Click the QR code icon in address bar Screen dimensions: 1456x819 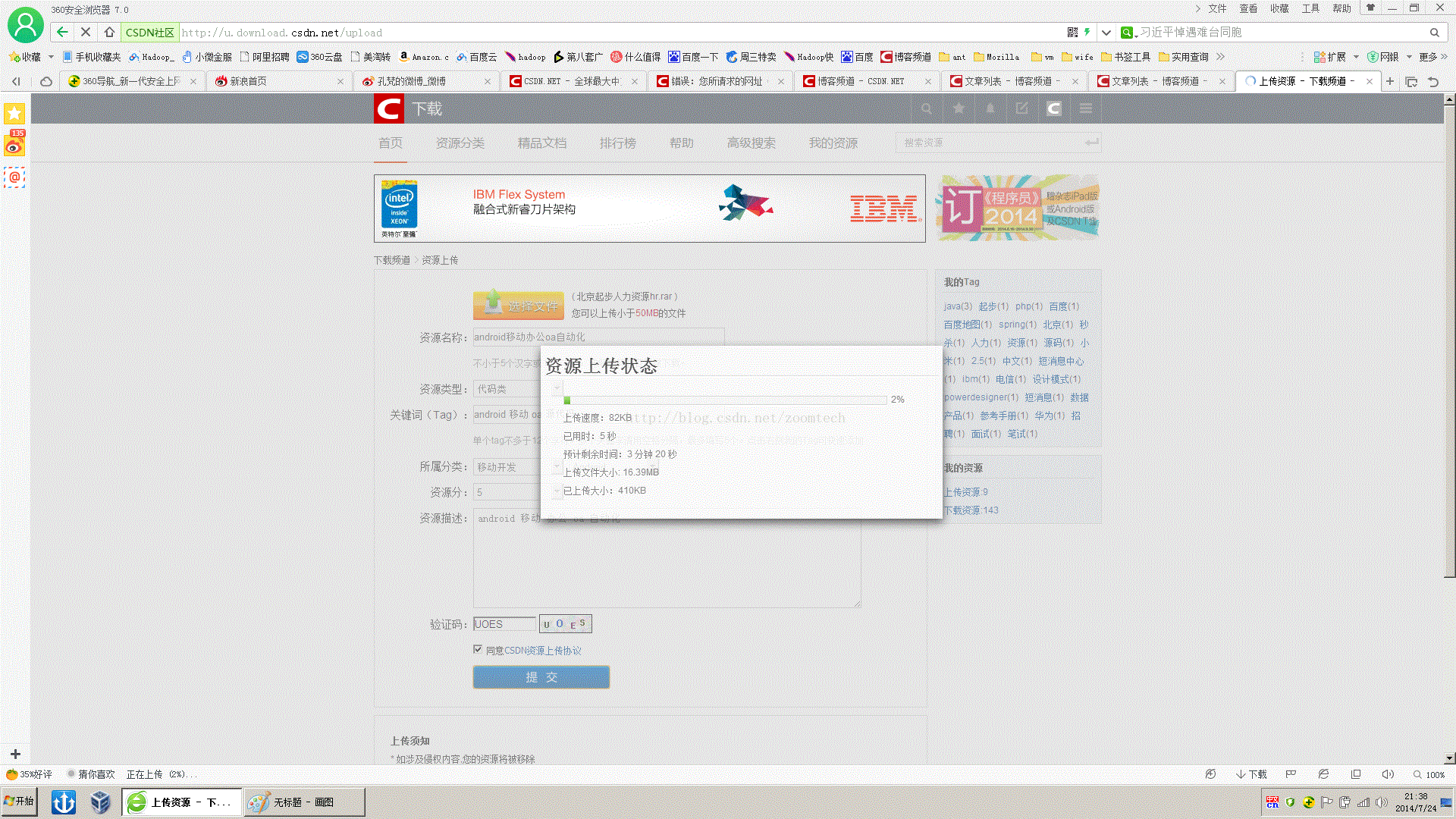coord(1072,33)
